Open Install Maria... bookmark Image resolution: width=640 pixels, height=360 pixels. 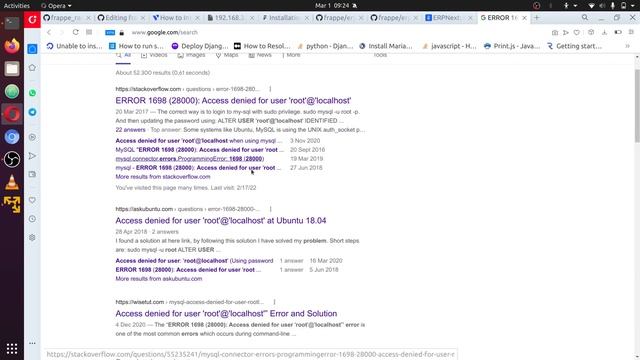(385, 46)
